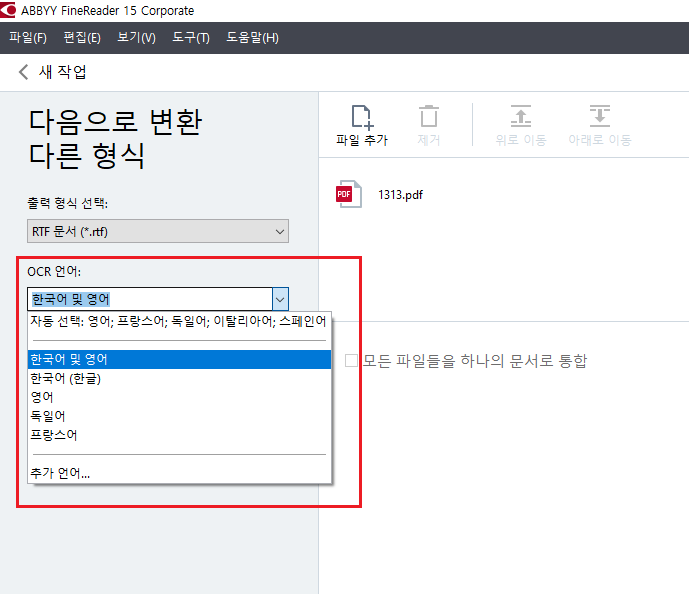689x594 pixels.
Task: Choose 독일어 in the language list
Action: (x=179, y=416)
